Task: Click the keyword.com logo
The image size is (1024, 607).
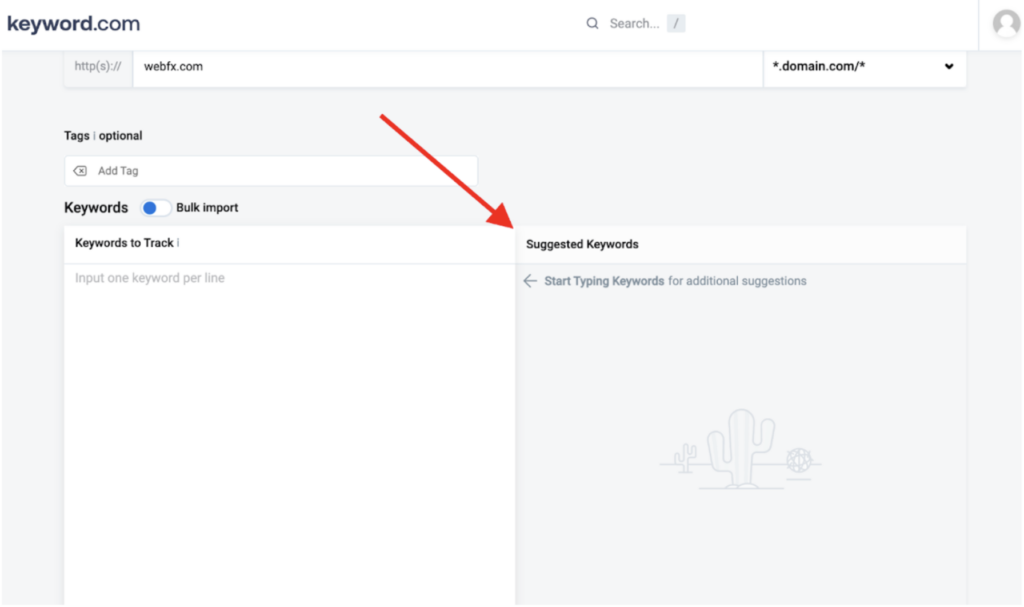Action: [74, 23]
